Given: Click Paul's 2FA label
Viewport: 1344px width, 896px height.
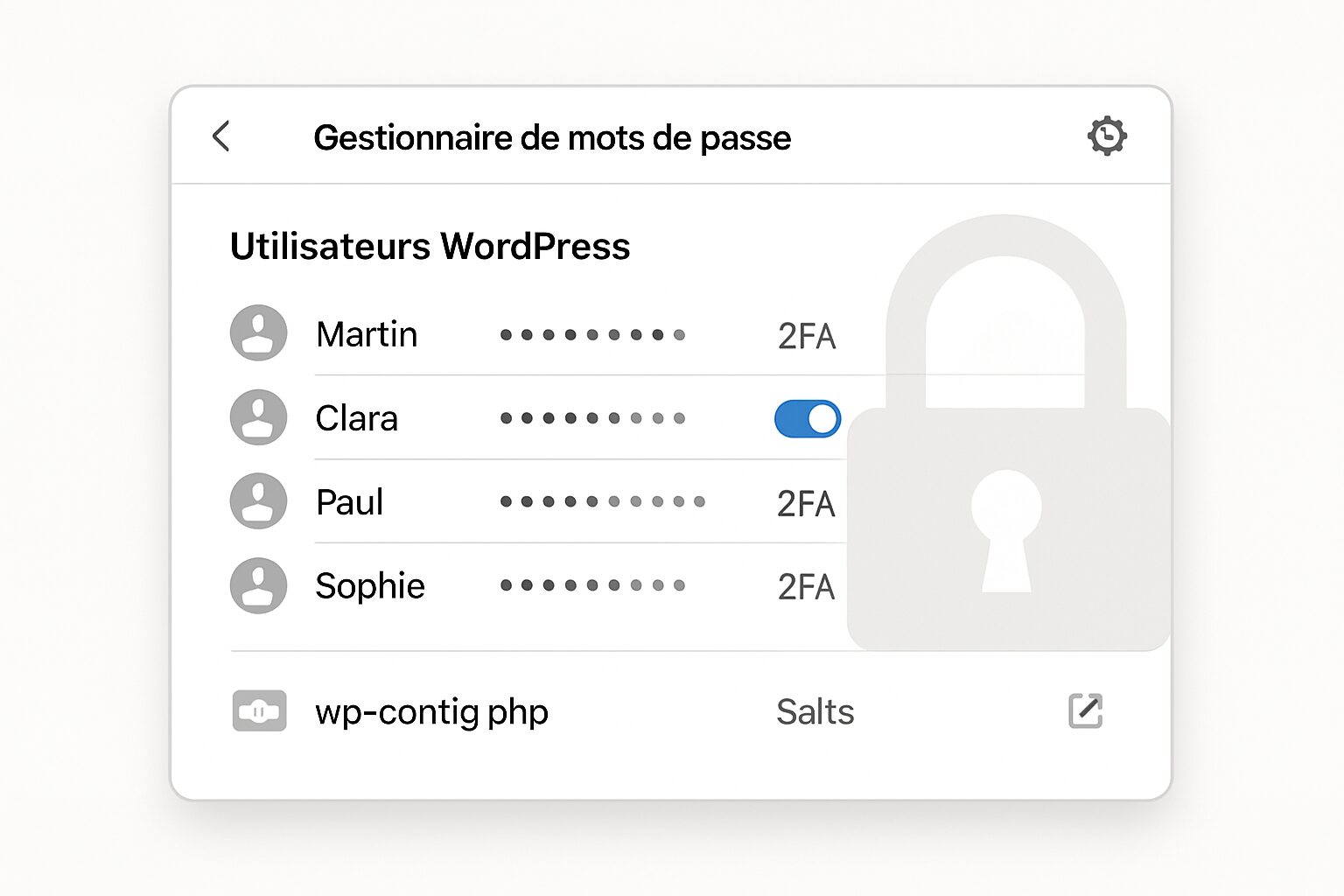Looking at the screenshot, I should 806,504.
